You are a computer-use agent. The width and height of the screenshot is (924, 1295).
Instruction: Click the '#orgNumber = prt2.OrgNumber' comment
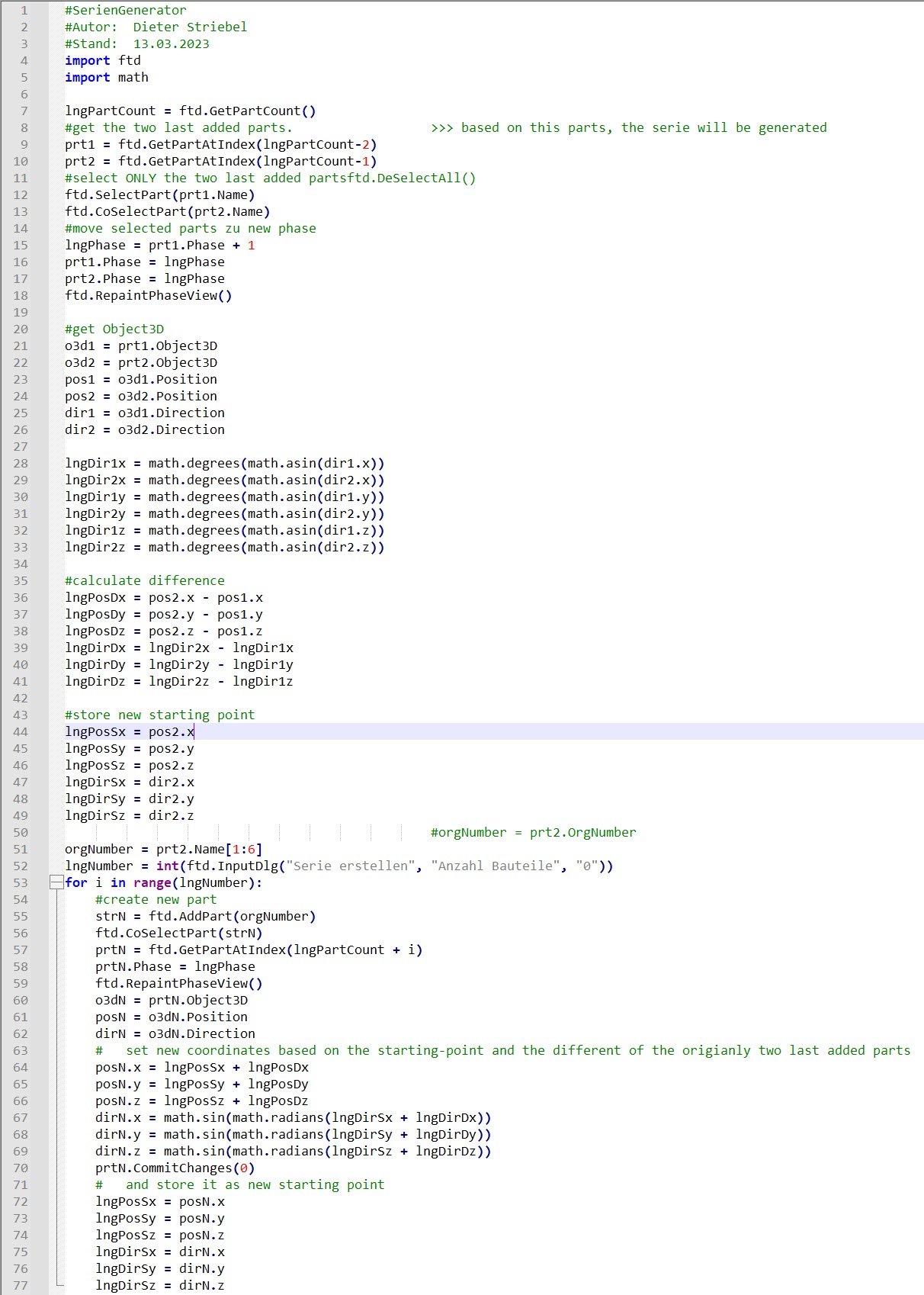533,832
